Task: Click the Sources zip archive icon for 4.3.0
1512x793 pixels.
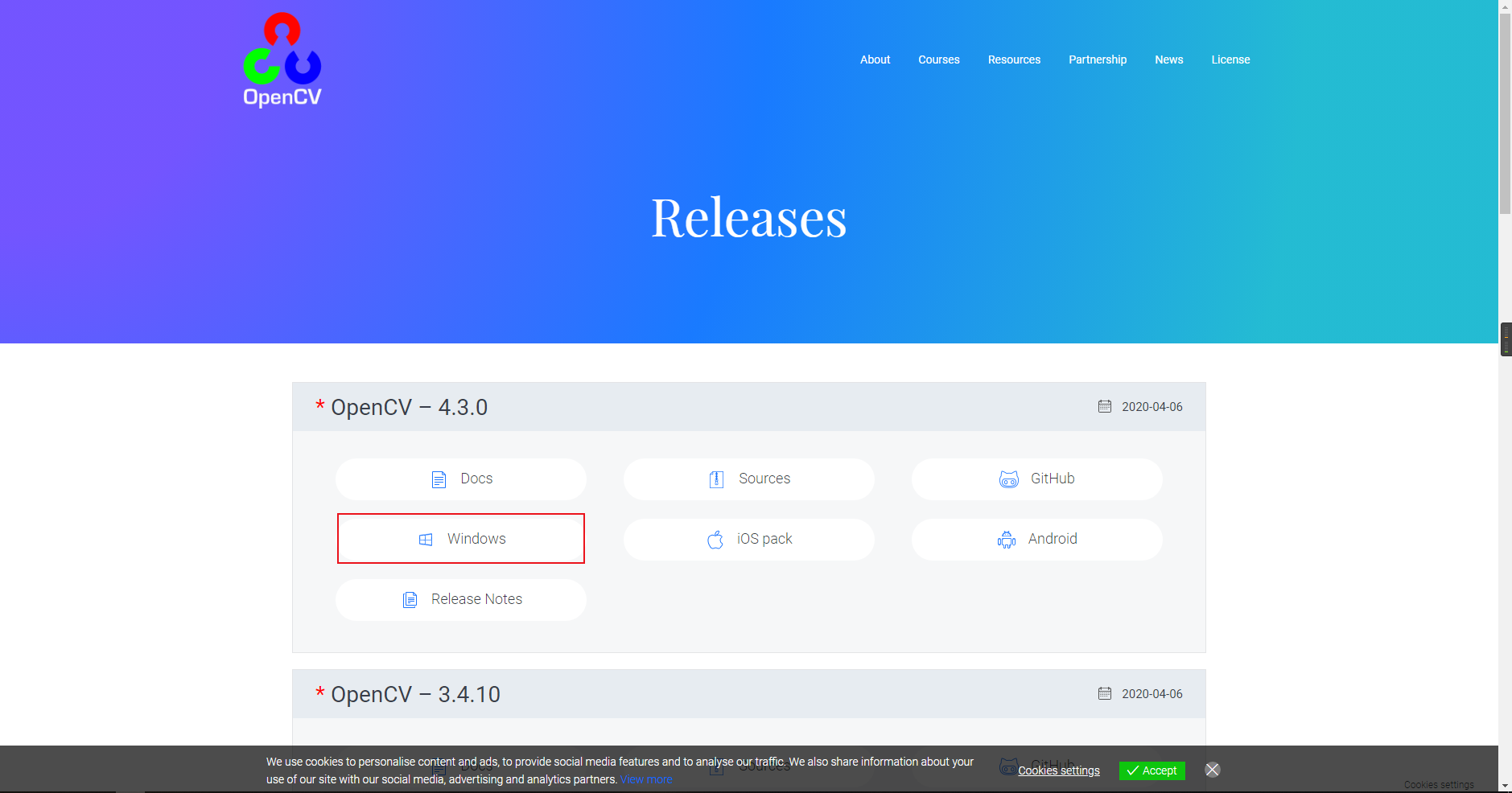Action: click(x=716, y=479)
